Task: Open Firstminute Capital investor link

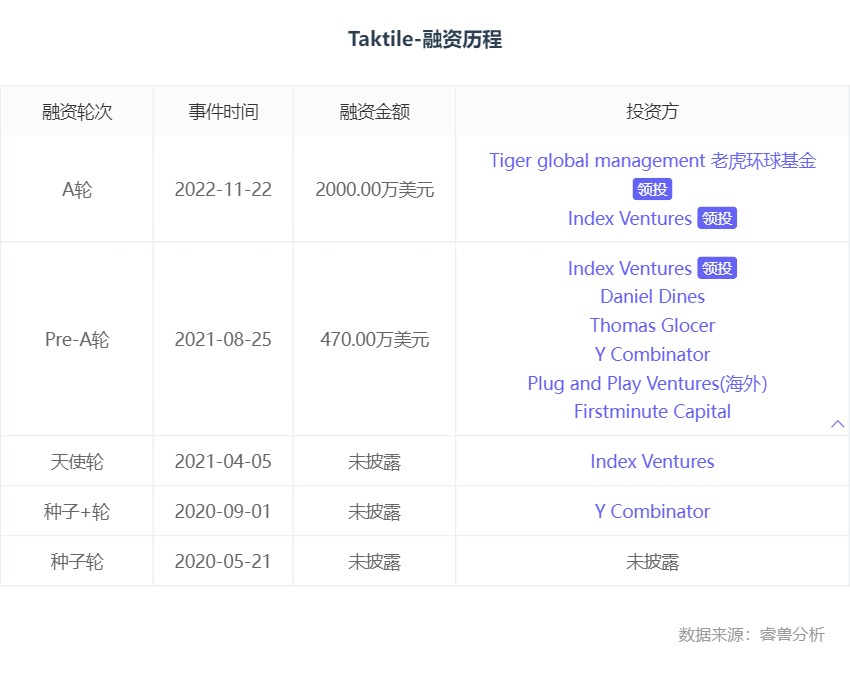Action: click(652, 411)
